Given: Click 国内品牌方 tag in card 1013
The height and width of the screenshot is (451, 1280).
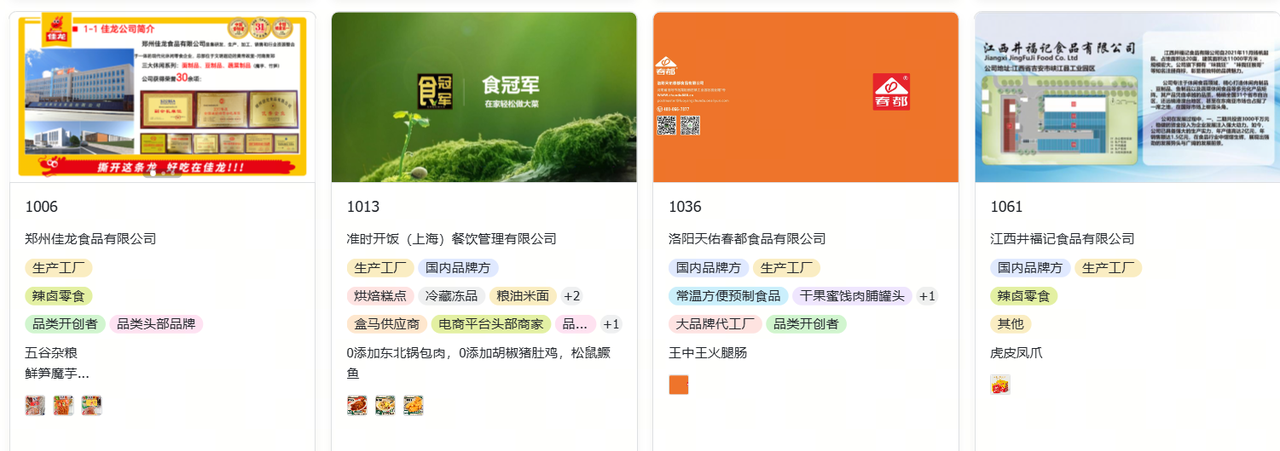Looking at the screenshot, I should (x=459, y=268).
